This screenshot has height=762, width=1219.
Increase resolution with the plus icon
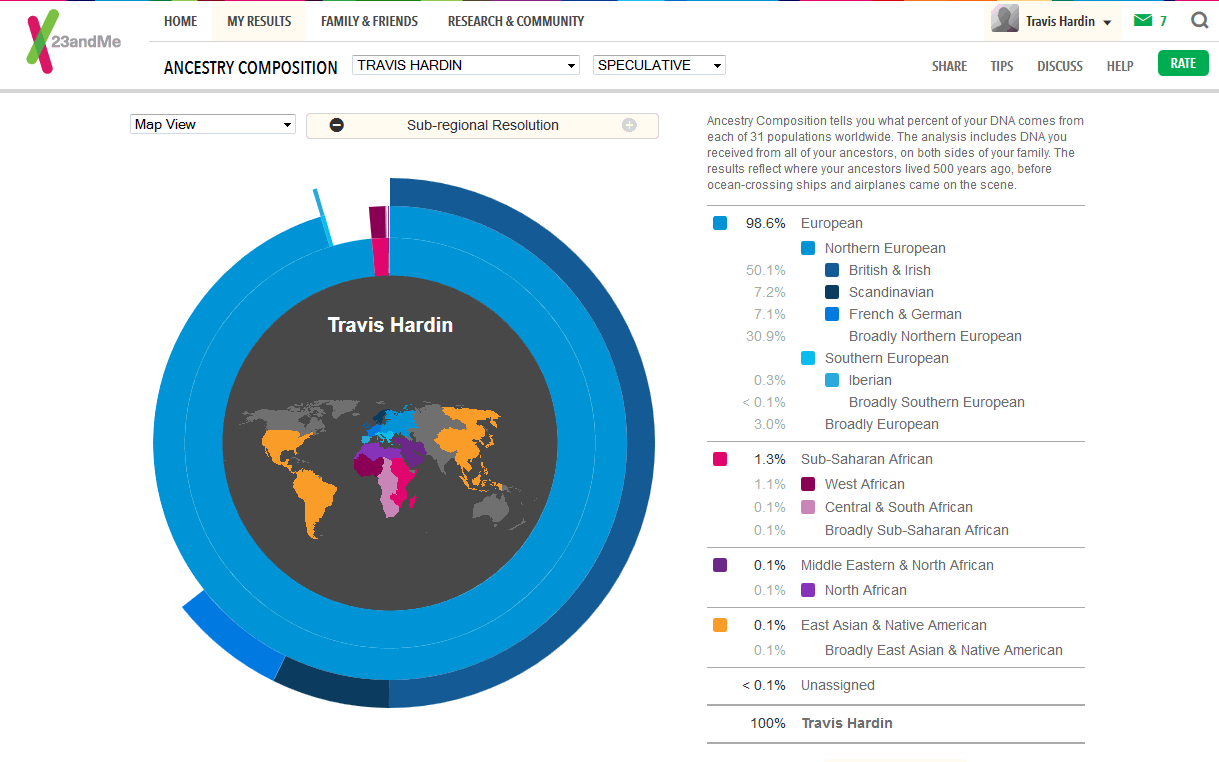pyautogui.click(x=629, y=125)
